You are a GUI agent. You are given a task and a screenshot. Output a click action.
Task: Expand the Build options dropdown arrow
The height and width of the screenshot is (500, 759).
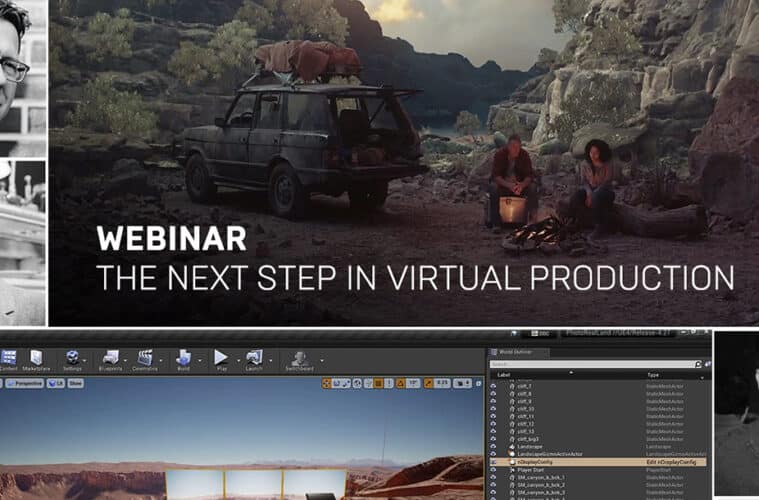[x=199, y=358]
